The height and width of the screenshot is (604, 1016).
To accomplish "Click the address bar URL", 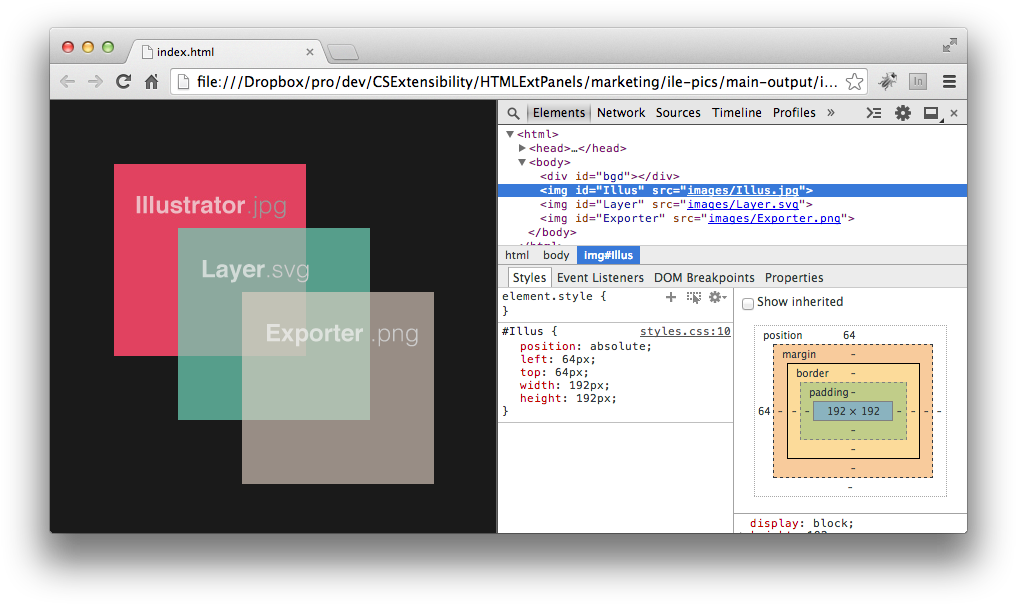I will pyautogui.click(x=516, y=82).
